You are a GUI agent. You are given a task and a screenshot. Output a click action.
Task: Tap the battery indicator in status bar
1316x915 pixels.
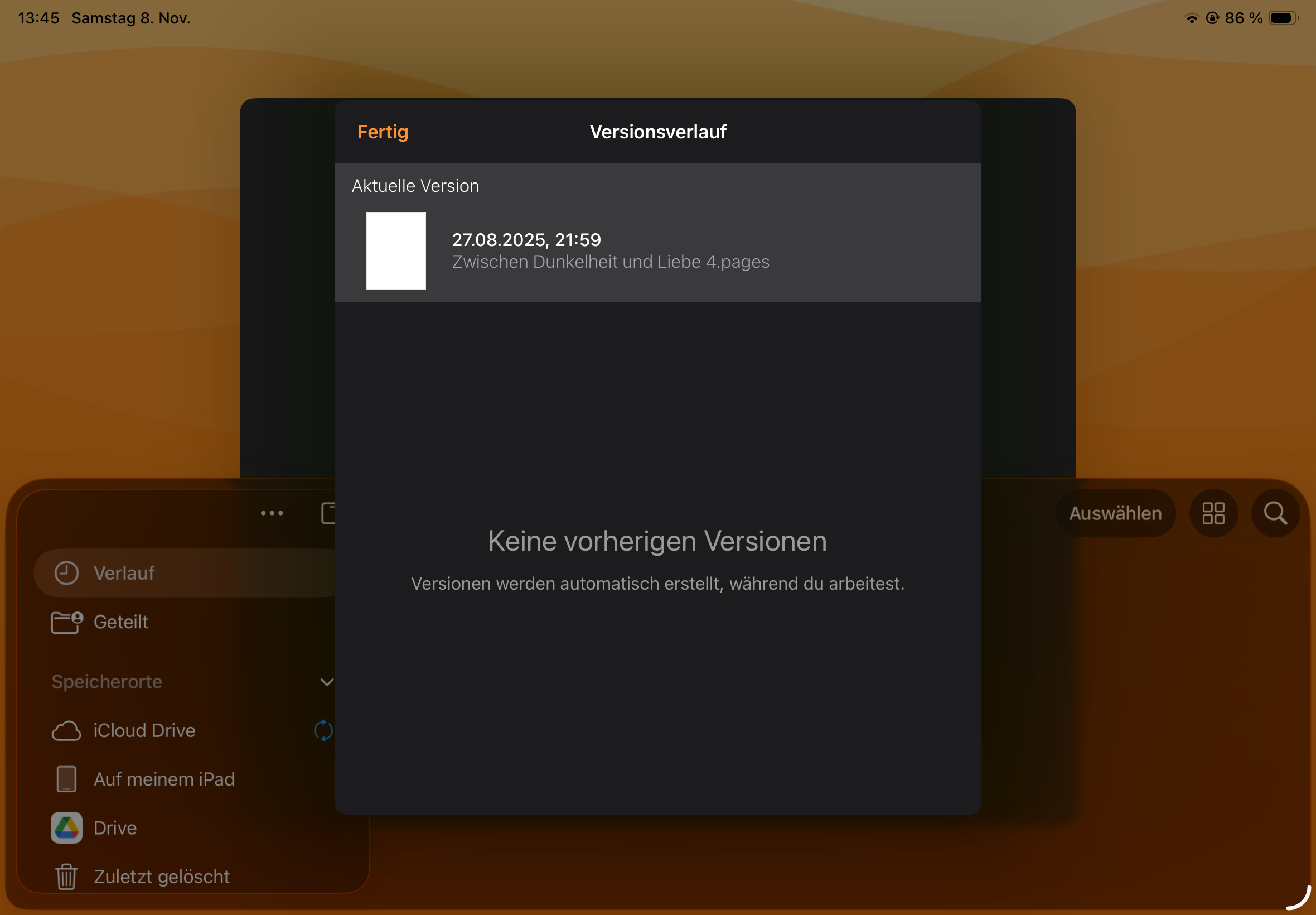click(x=1282, y=18)
